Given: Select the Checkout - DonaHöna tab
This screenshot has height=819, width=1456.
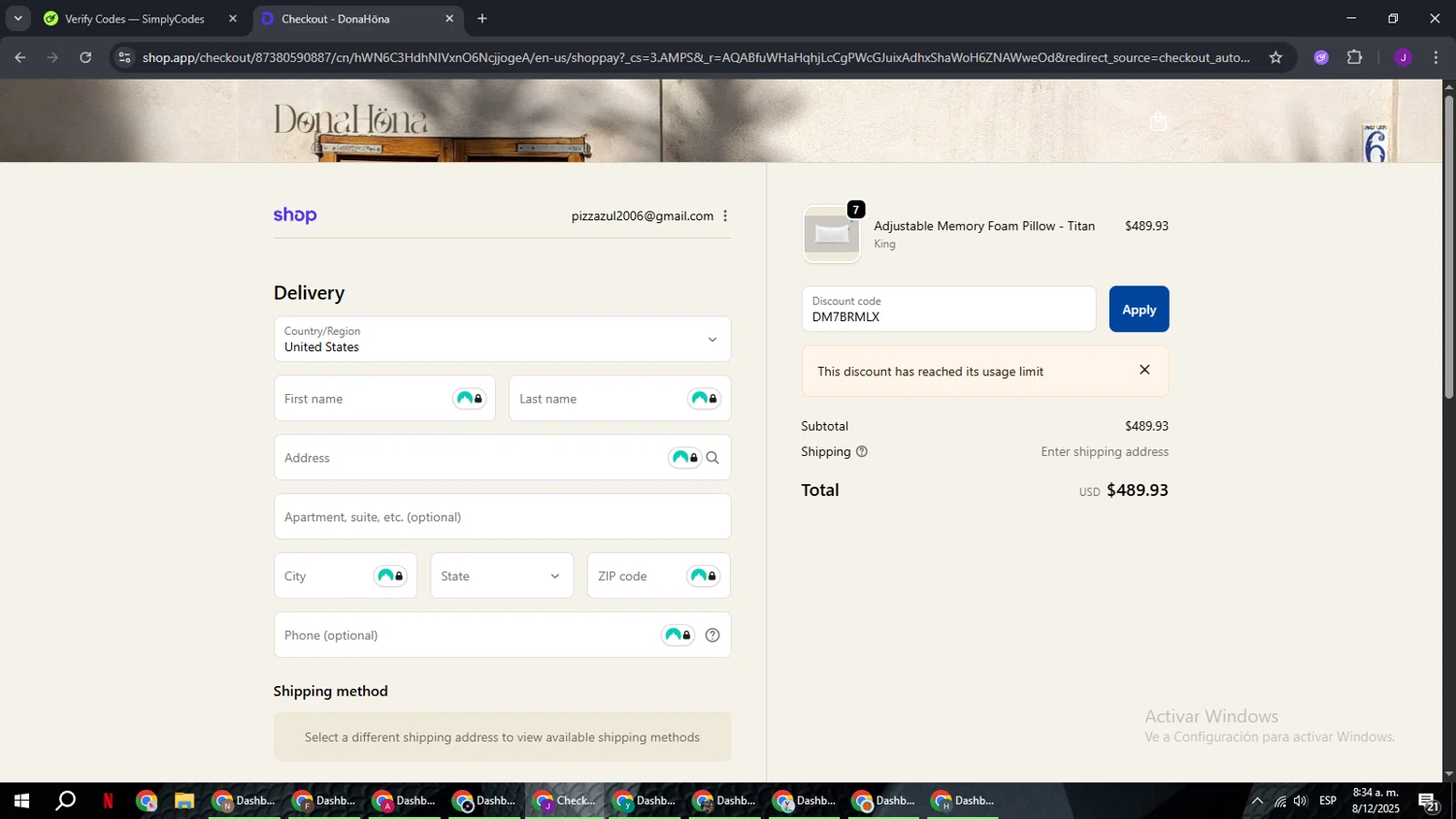Looking at the screenshot, I should pyautogui.click(x=357, y=18).
